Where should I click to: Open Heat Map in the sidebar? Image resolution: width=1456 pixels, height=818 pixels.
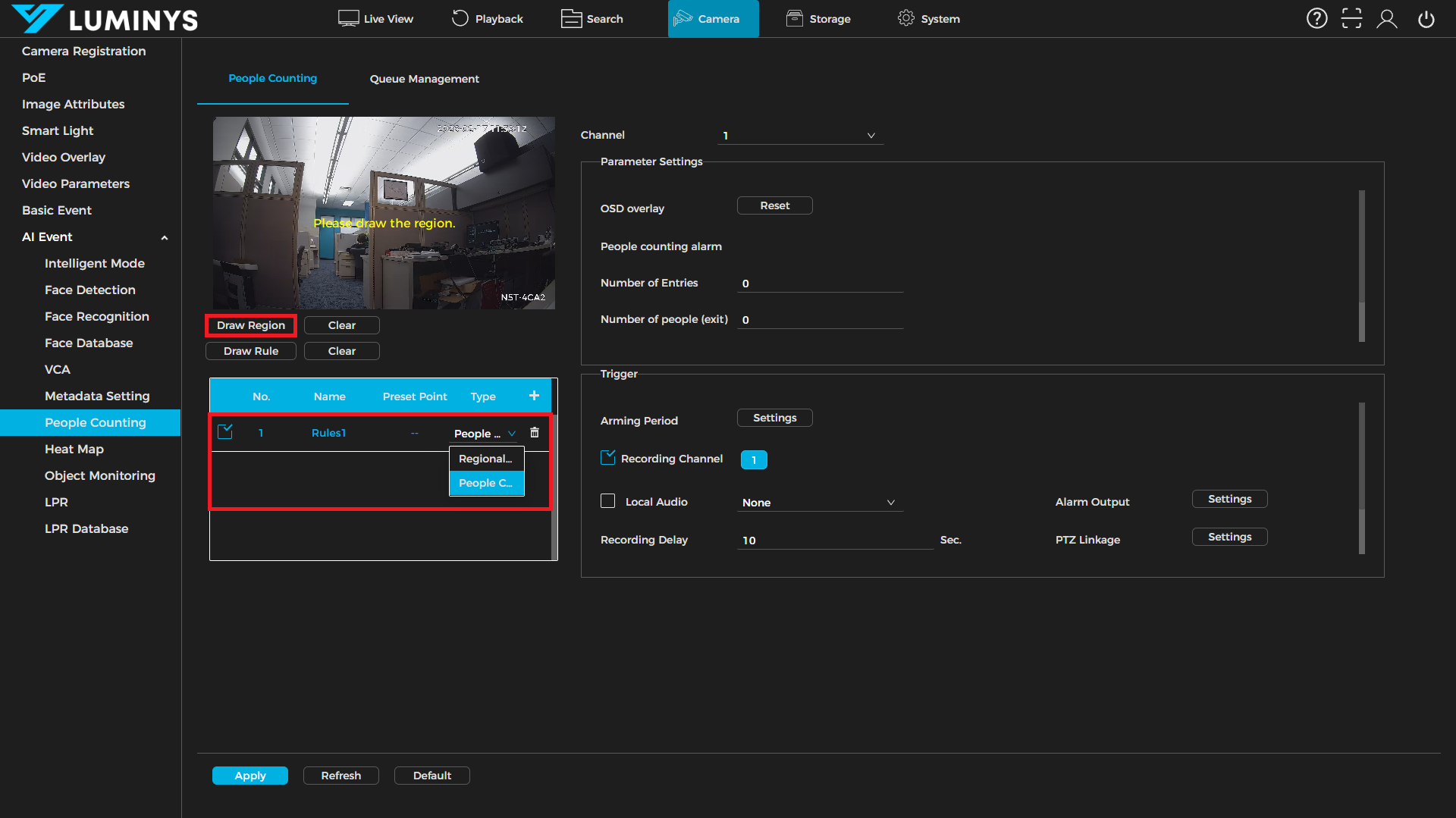click(74, 449)
